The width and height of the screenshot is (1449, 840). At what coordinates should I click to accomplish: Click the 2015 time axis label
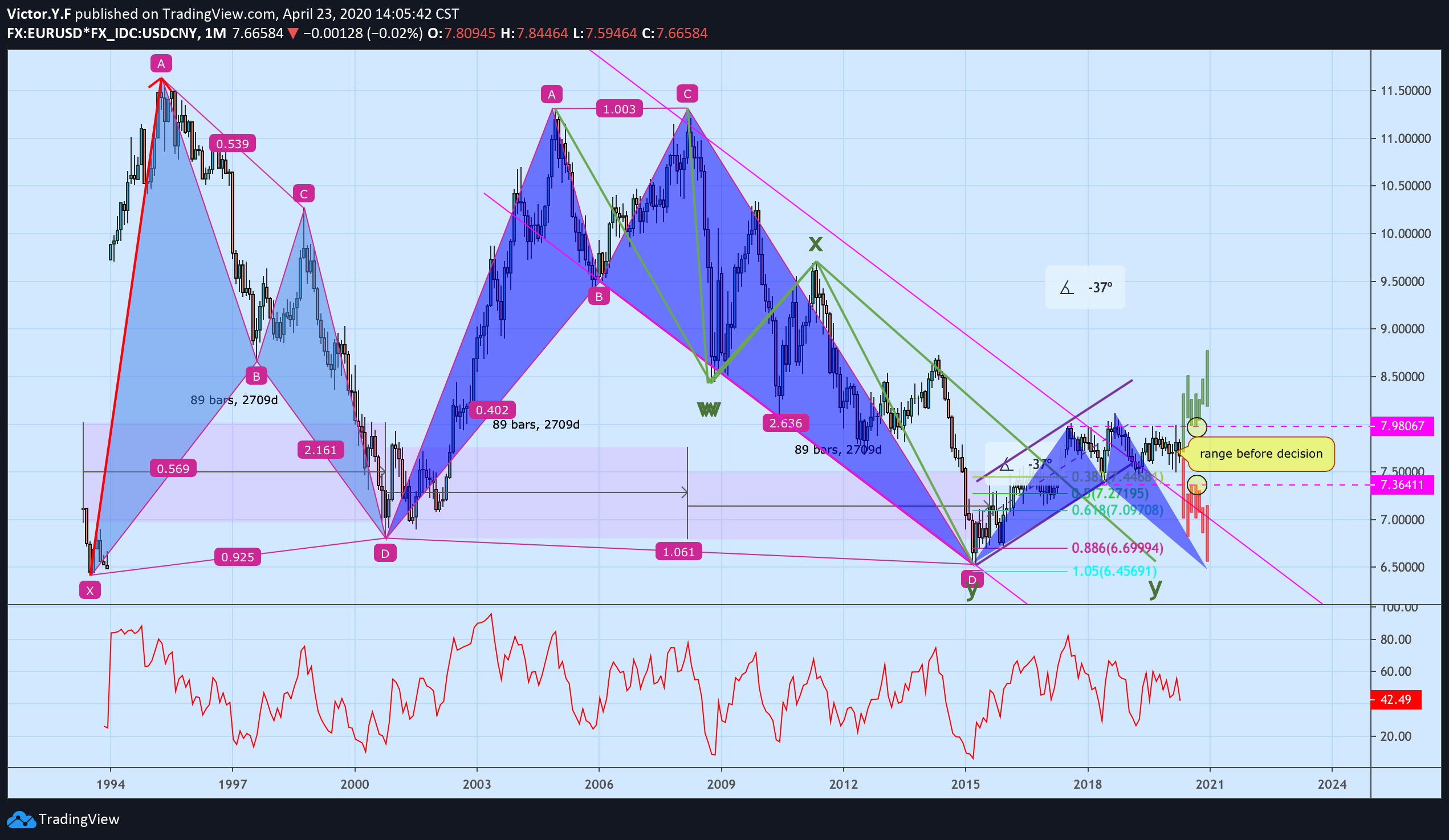(966, 784)
